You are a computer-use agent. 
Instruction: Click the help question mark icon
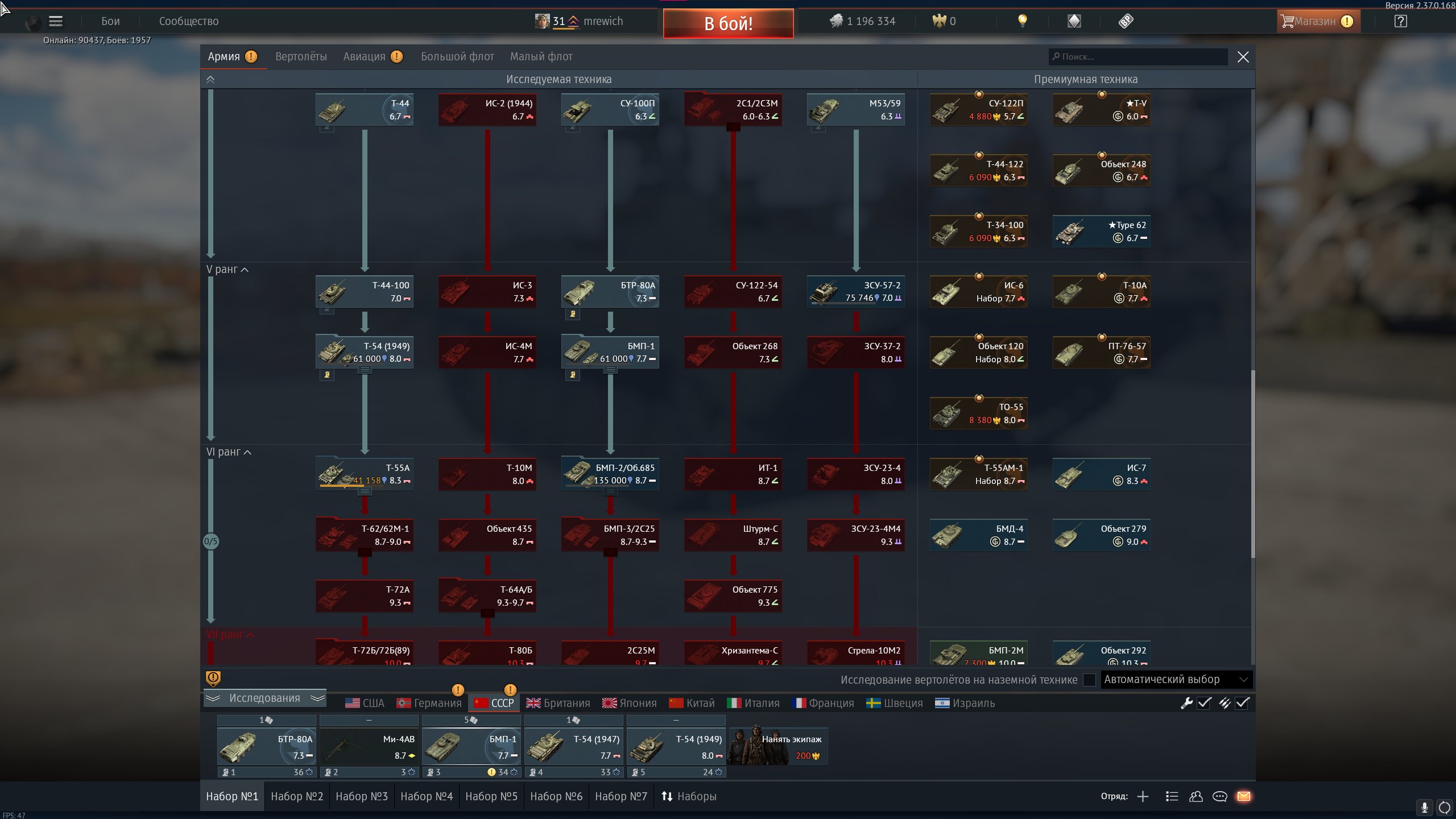1400,21
